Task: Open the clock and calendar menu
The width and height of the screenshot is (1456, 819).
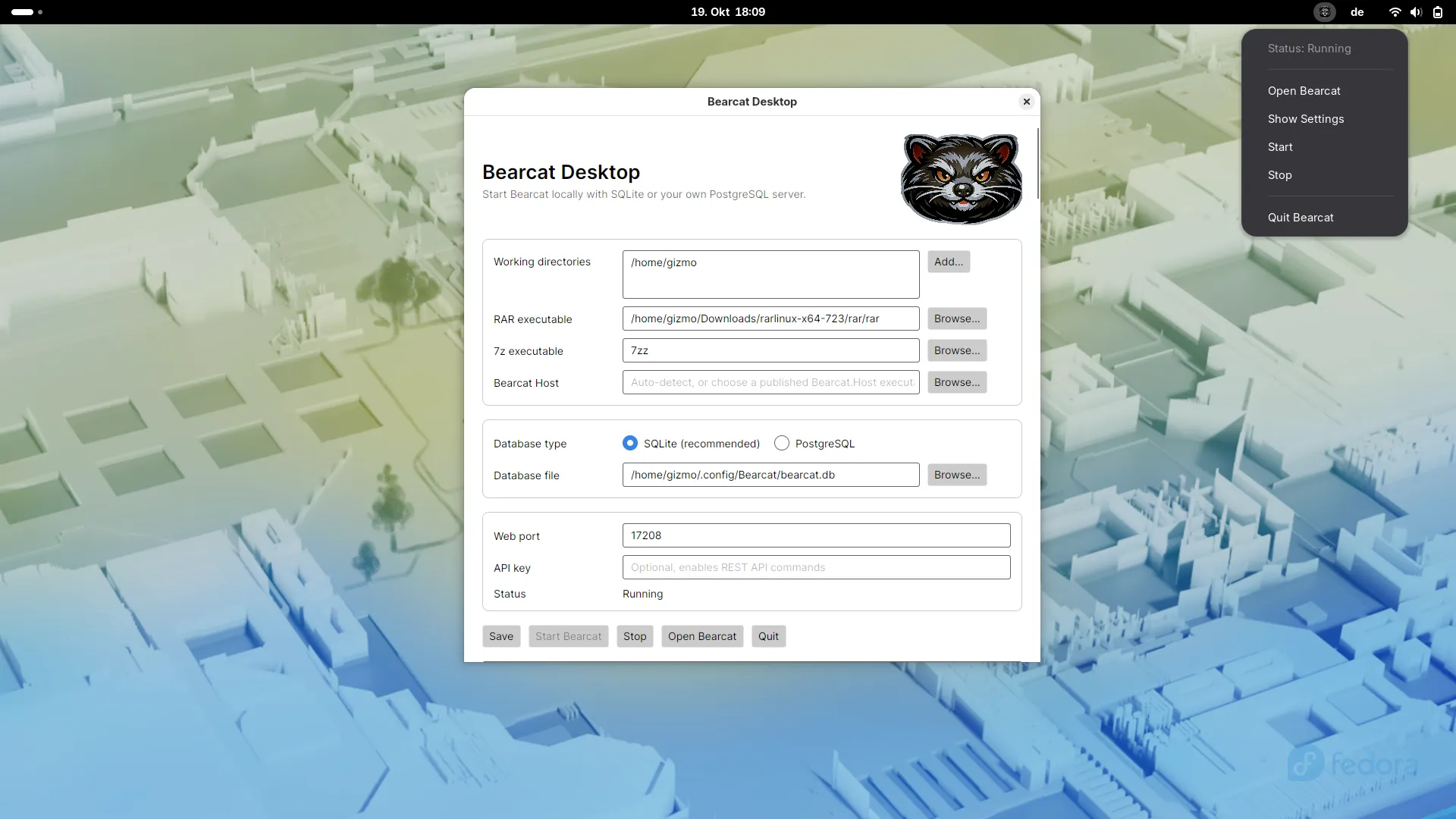Action: [x=728, y=12]
